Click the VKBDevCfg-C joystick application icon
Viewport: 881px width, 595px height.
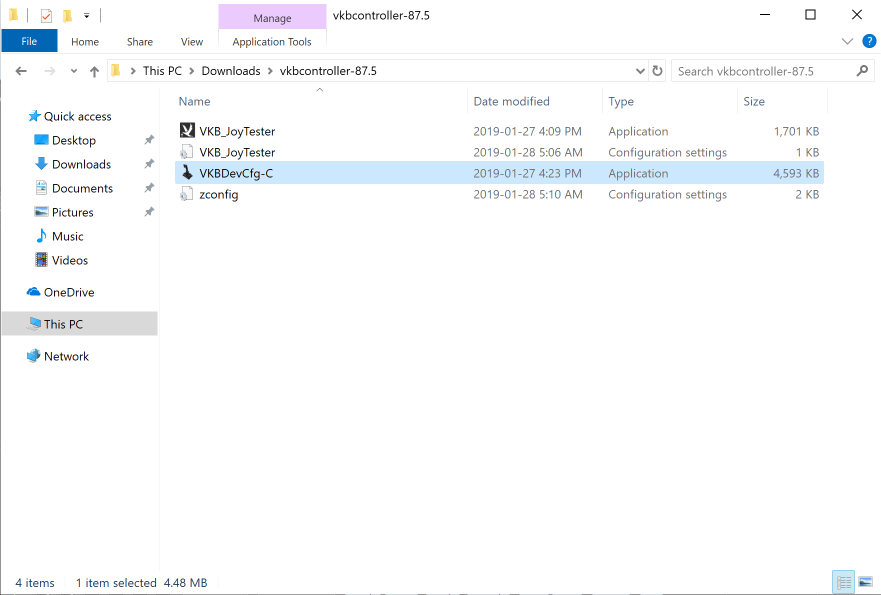187,172
